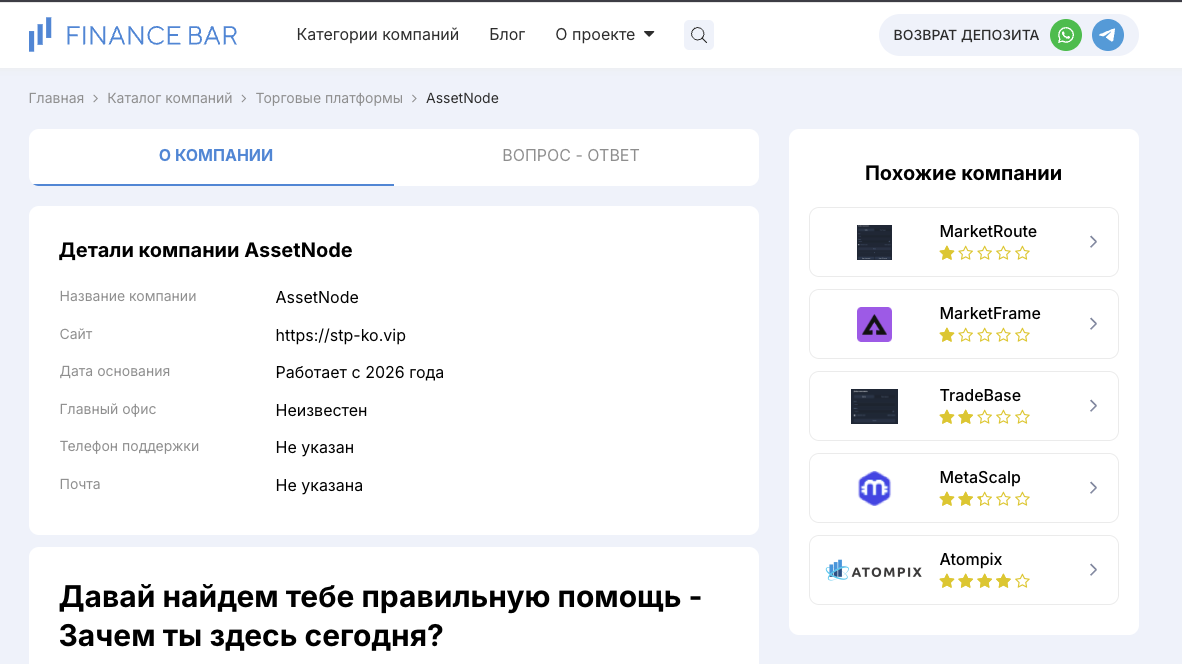Open the MetaScalp company name link
Viewport: 1182px width, 664px height.
980,478
